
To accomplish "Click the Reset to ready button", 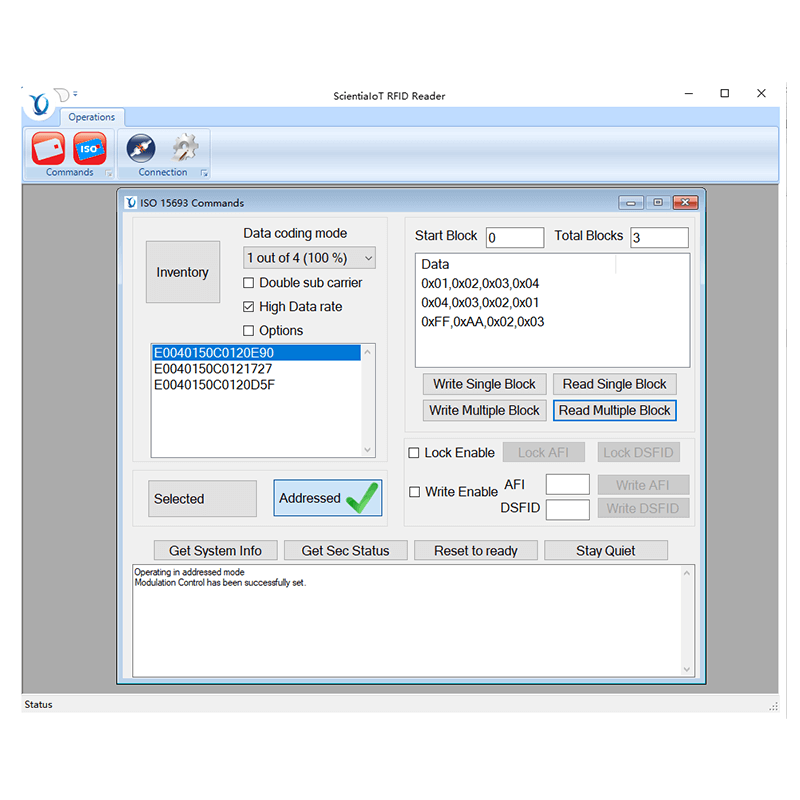I will point(476,551).
